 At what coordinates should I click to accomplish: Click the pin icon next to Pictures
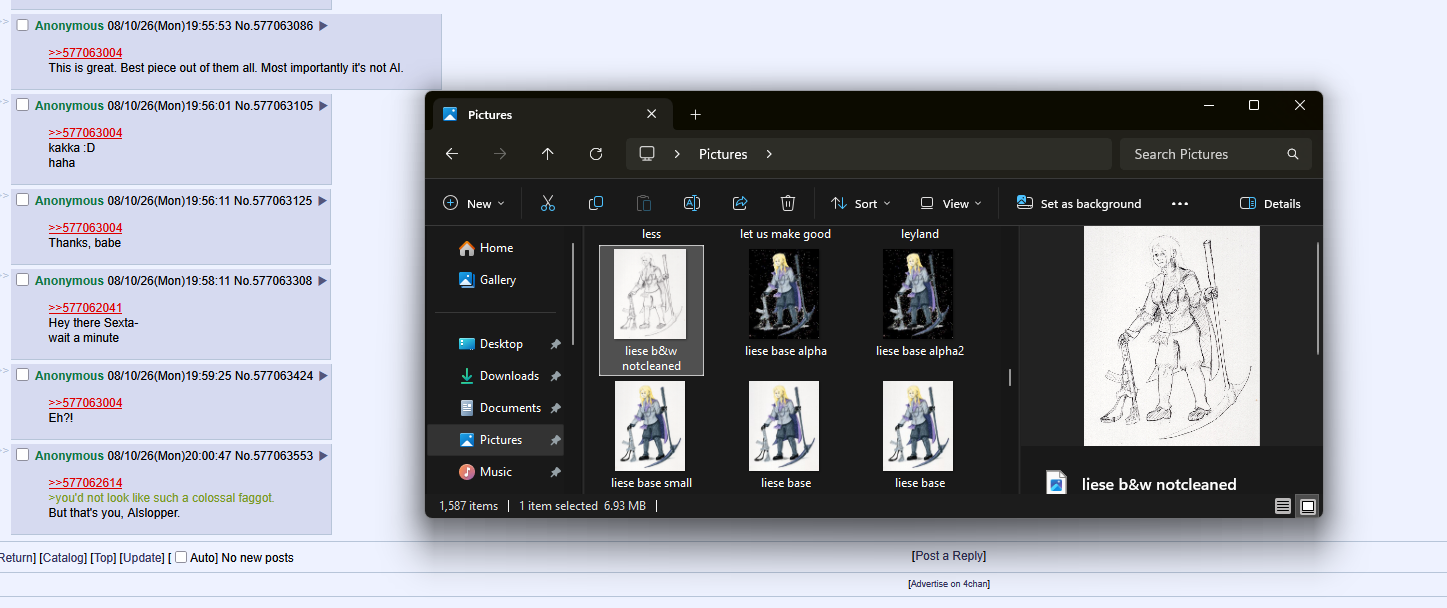(555, 440)
